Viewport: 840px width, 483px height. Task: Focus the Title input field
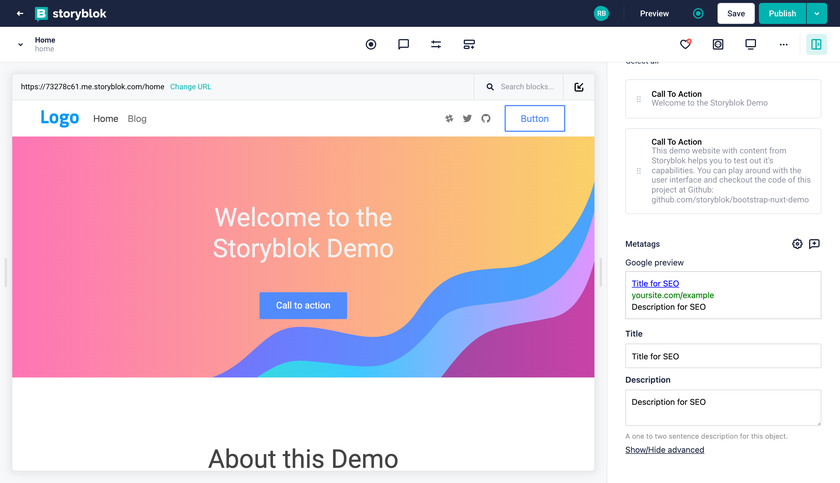point(723,356)
